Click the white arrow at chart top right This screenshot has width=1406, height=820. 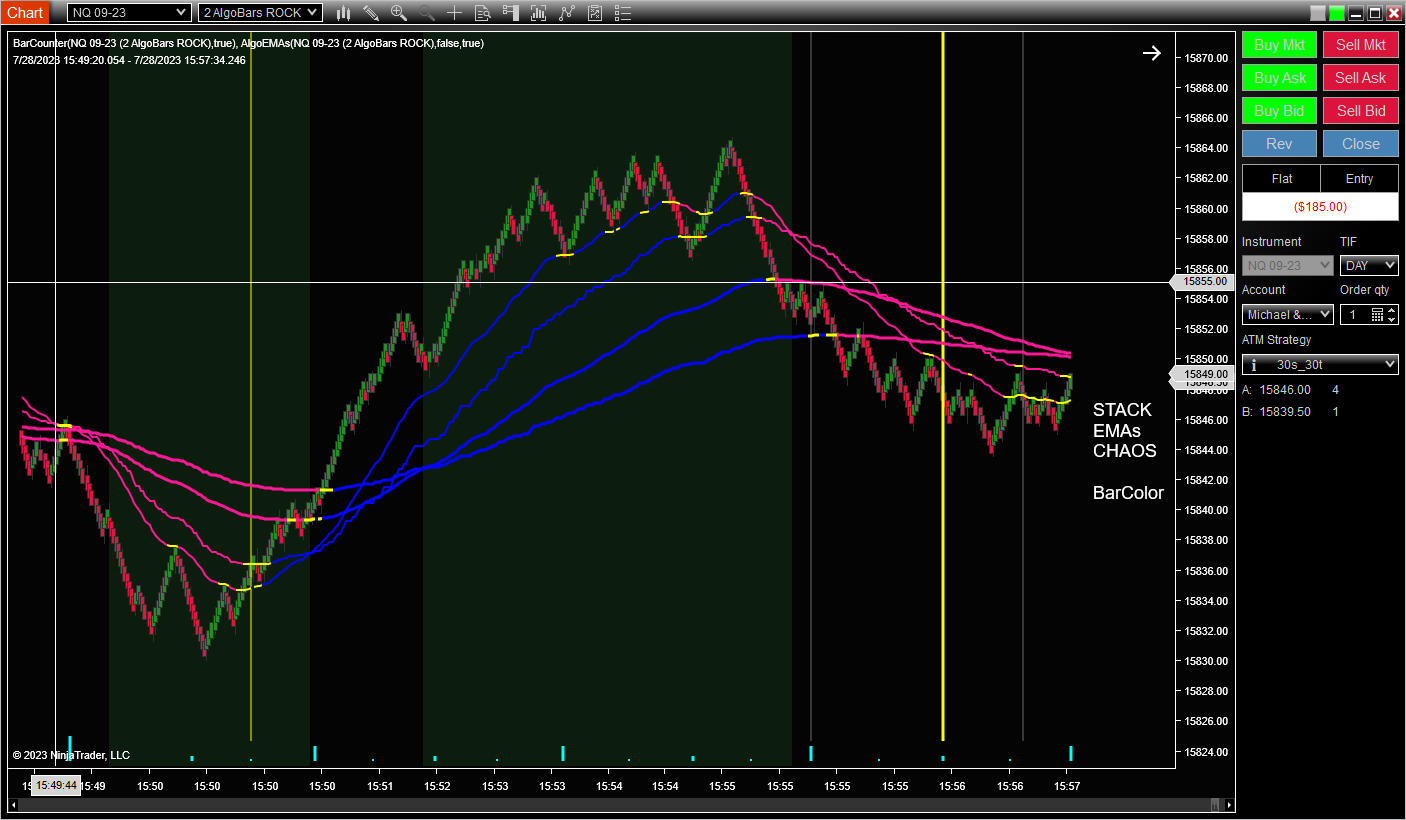coord(1152,53)
